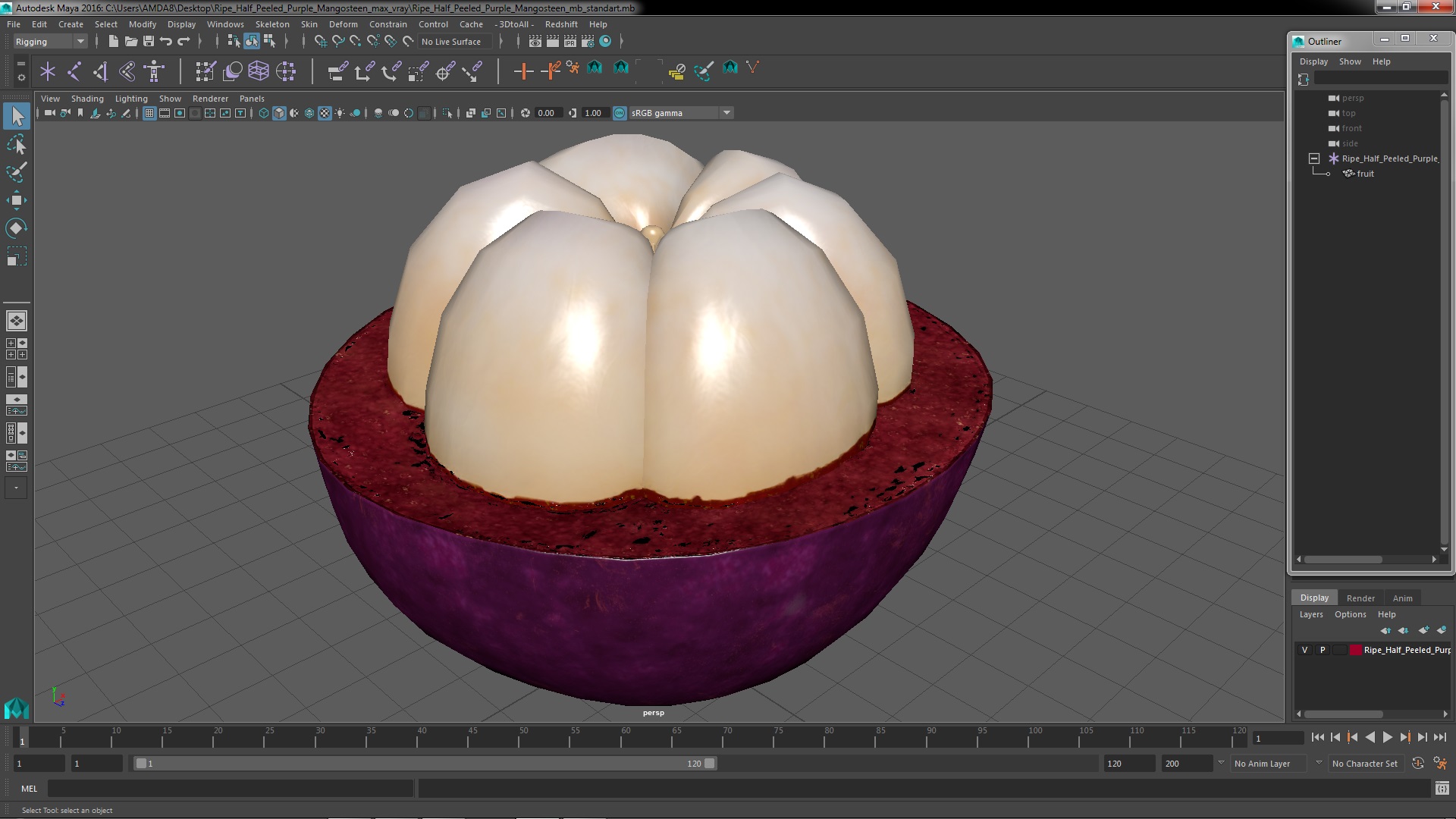Activate the Lasso Select tool
1456x819 pixels.
click(x=17, y=144)
